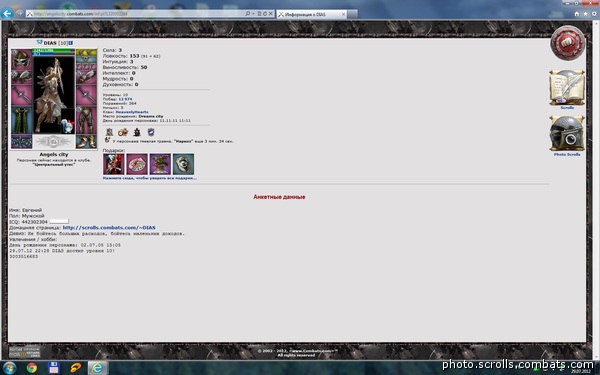Click the bracers slot on the right column
The width and height of the screenshot is (600, 375).
[x=86, y=77]
